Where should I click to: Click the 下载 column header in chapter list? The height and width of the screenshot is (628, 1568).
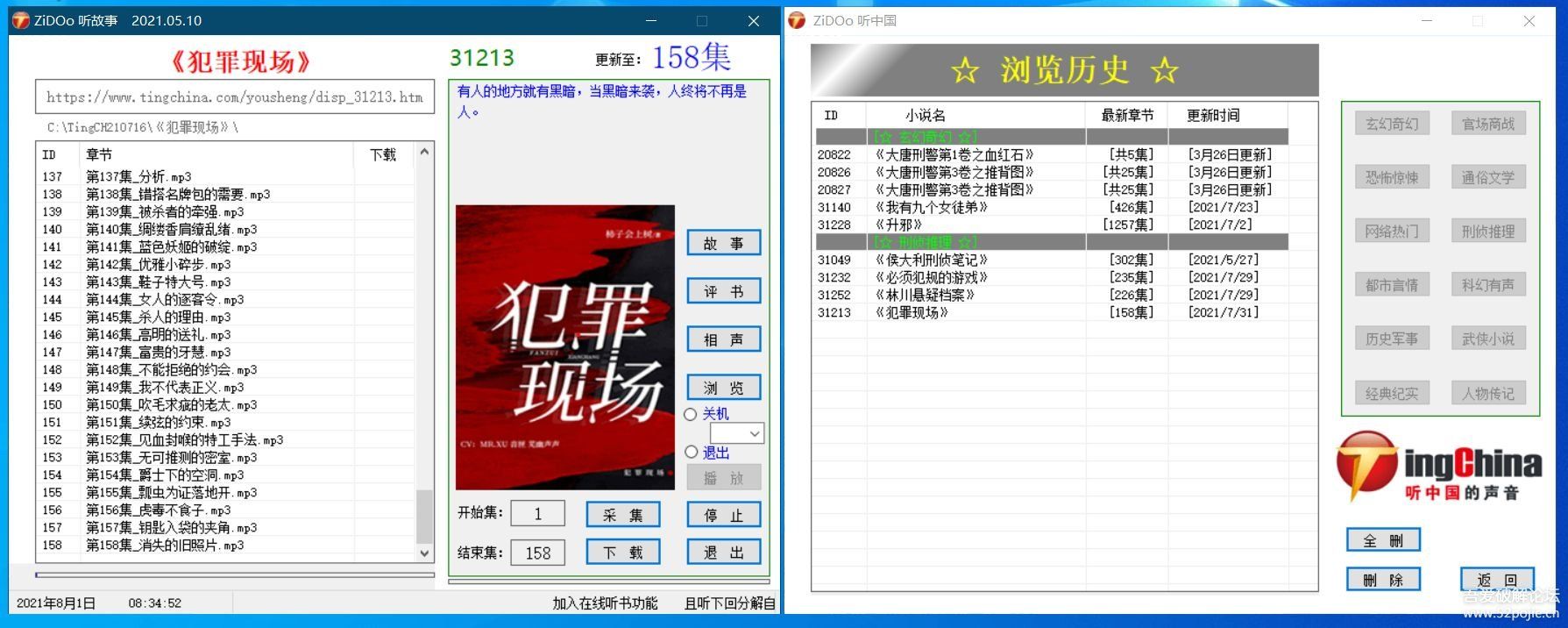[x=384, y=154]
